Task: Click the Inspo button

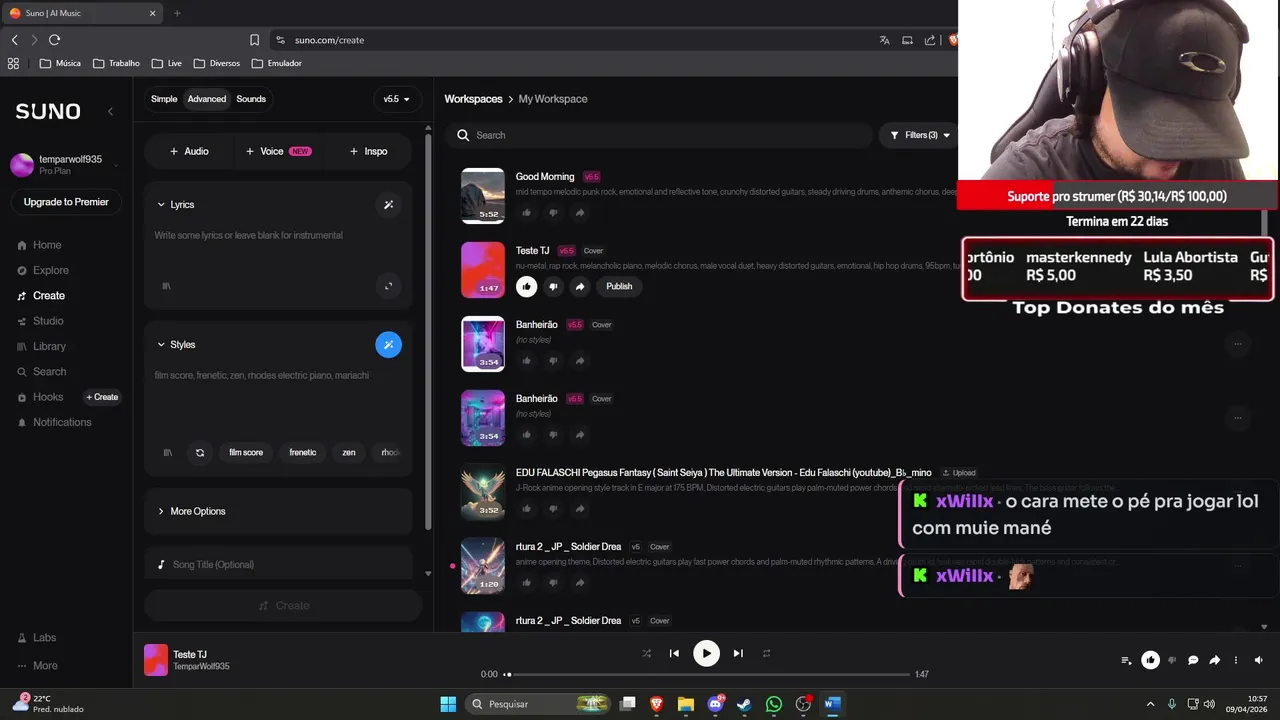Action: 368,151
